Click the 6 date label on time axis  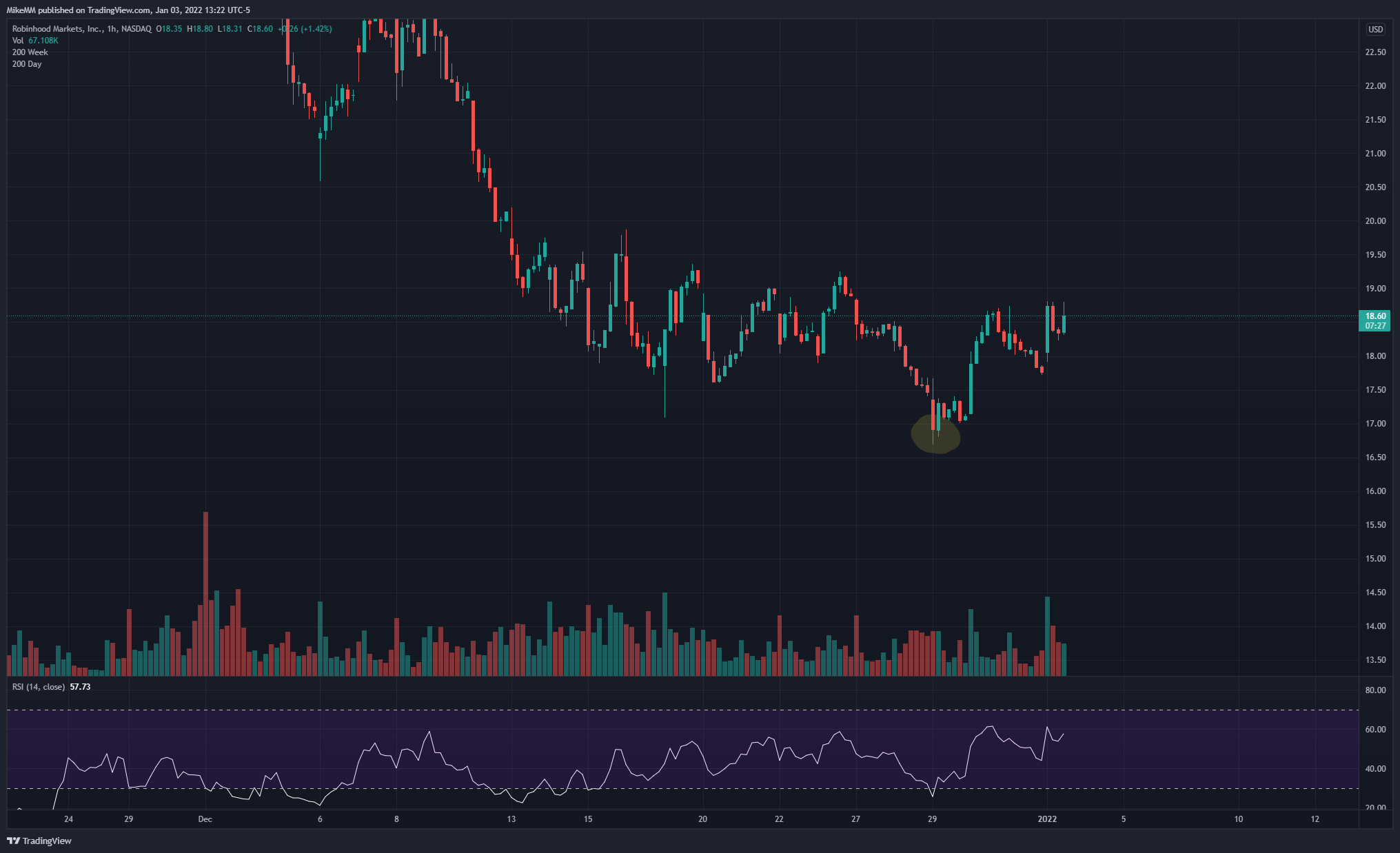coord(320,819)
